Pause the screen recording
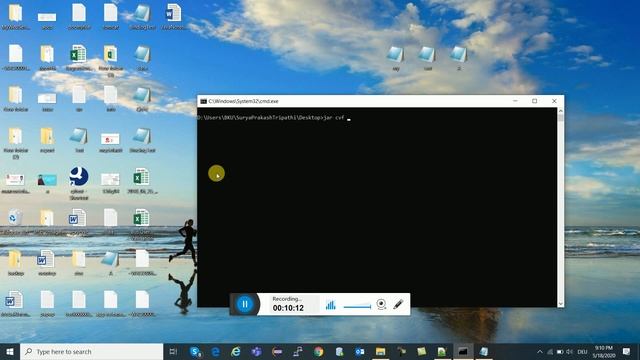The height and width of the screenshot is (360, 640). point(245,304)
